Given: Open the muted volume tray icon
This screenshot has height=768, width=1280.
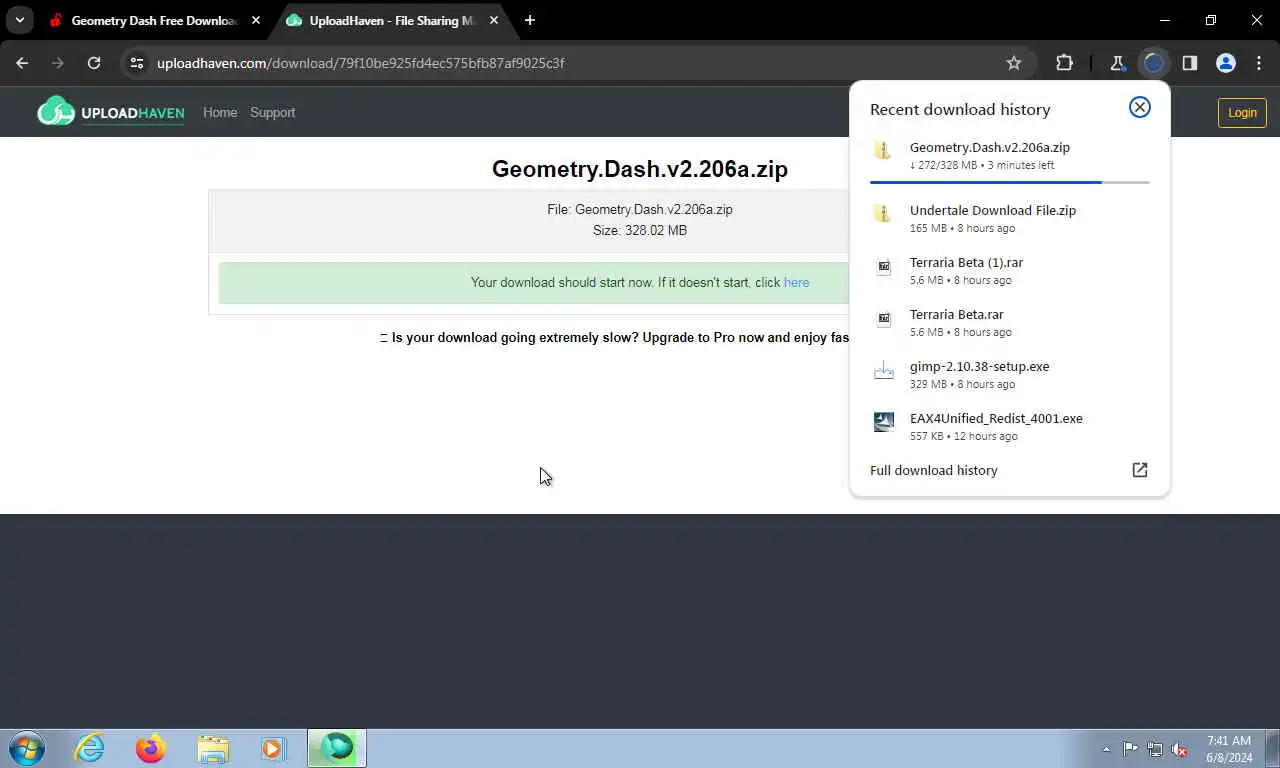Looking at the screenshot, I should (1180, 749).
